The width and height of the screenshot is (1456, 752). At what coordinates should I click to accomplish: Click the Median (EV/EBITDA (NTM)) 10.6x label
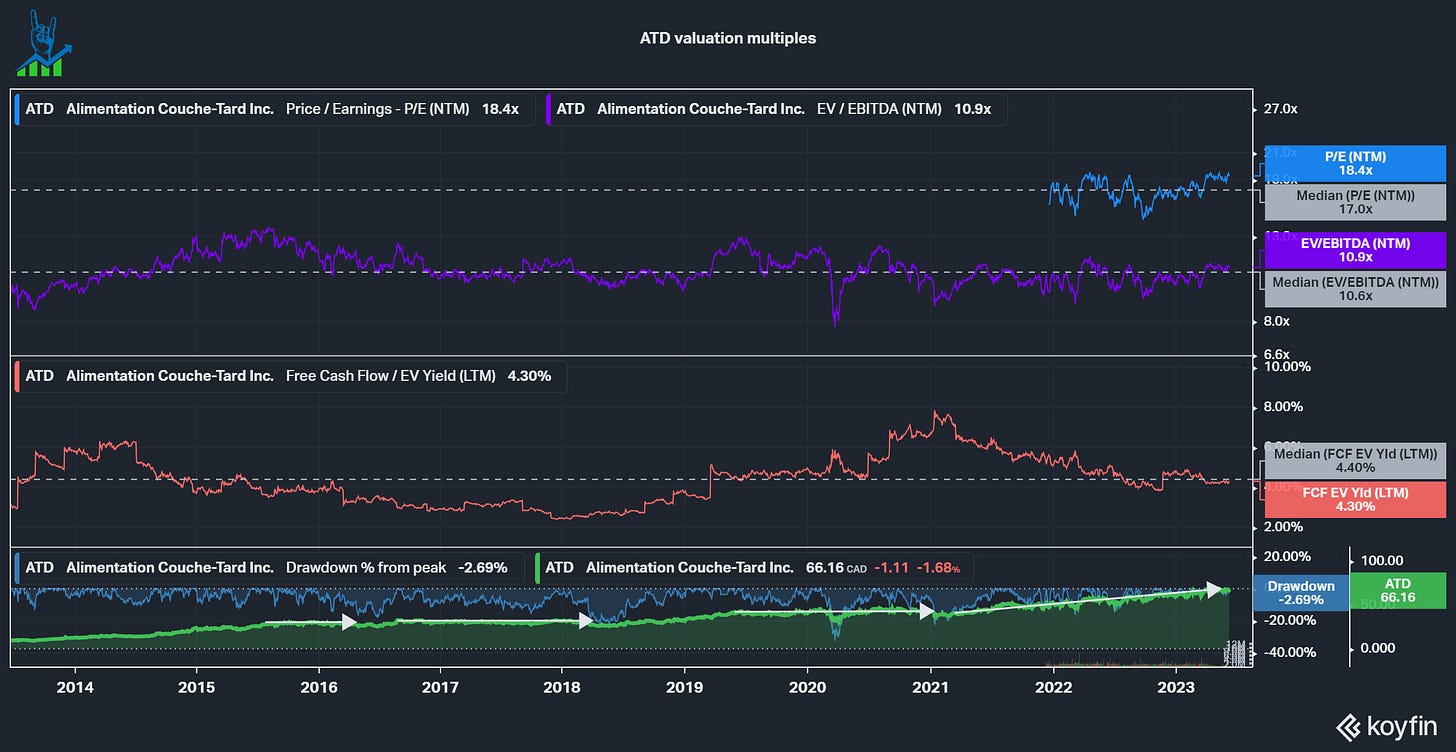click(x=1355, y=289)
